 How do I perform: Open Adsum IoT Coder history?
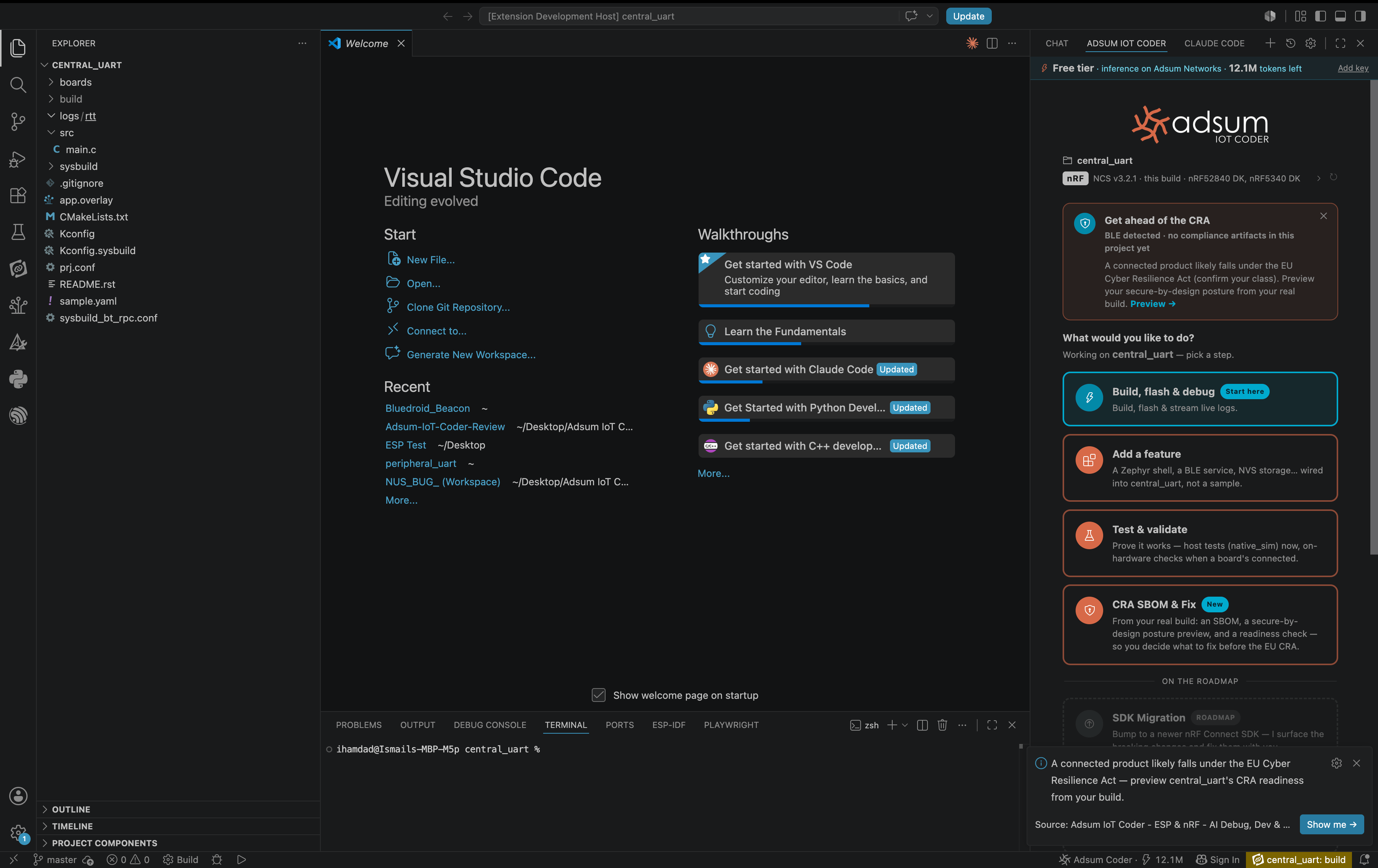[x=1290, y=44]
